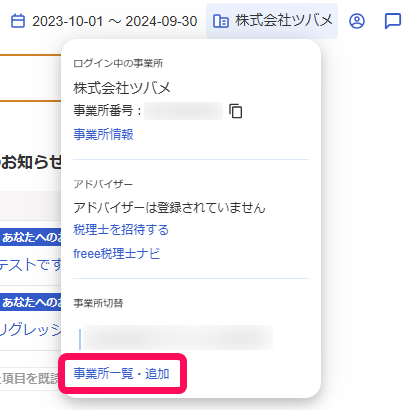This screenshot has height=410, width=411.
Task: Click the アドバイザーは登録されていません message
Action: pyautogui.click(x=169, y=208)
